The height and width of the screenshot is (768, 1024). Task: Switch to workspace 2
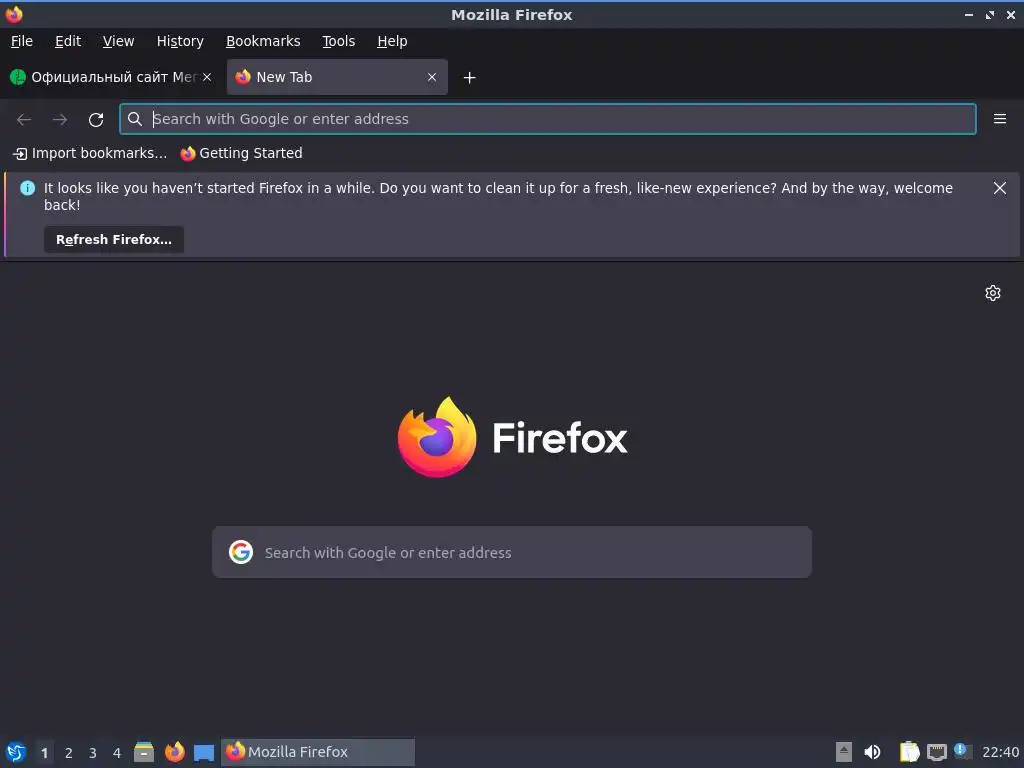tap(69, 753)
